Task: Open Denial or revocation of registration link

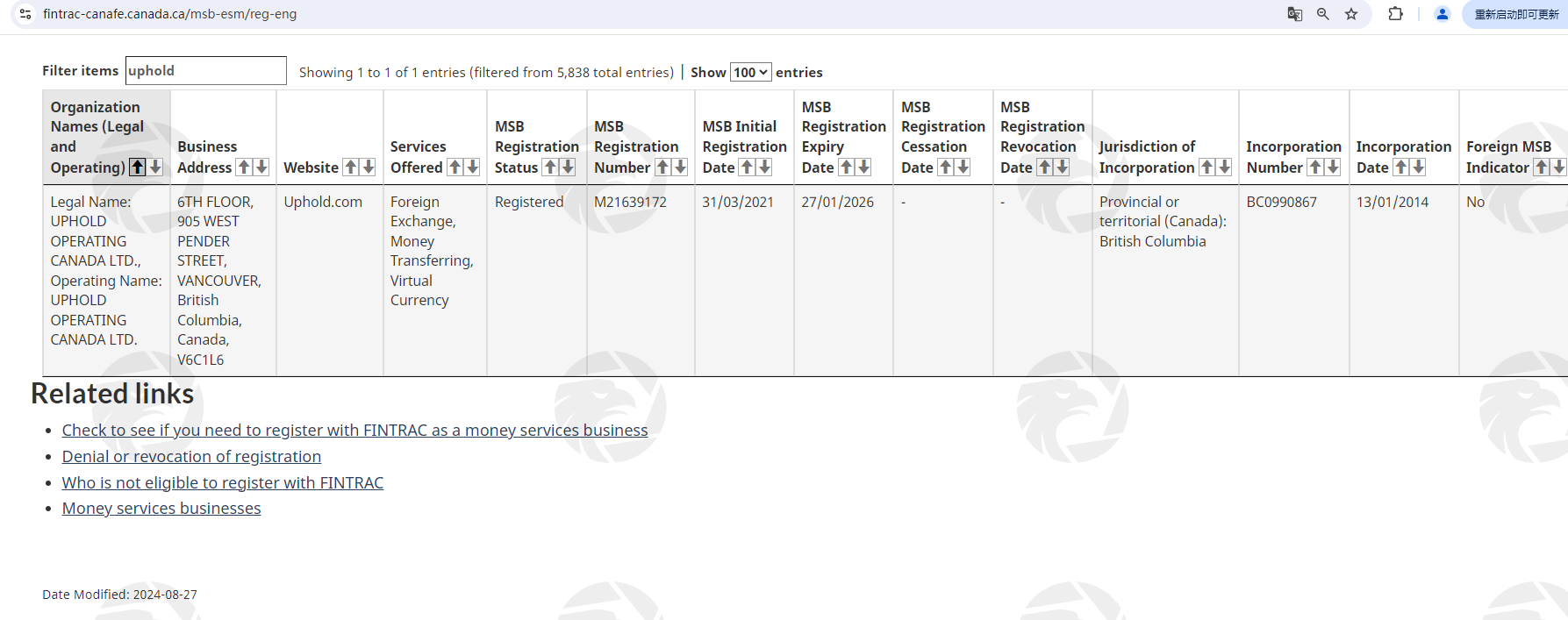Action: tap(191, 457)
